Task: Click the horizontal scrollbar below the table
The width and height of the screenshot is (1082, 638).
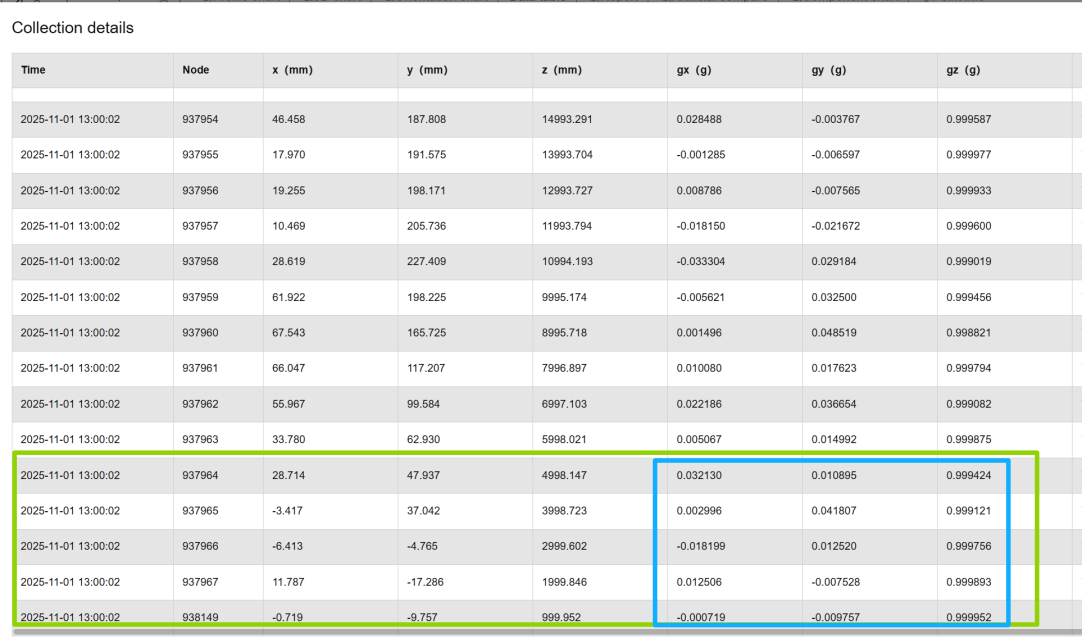Action: [x=547, y=630]
